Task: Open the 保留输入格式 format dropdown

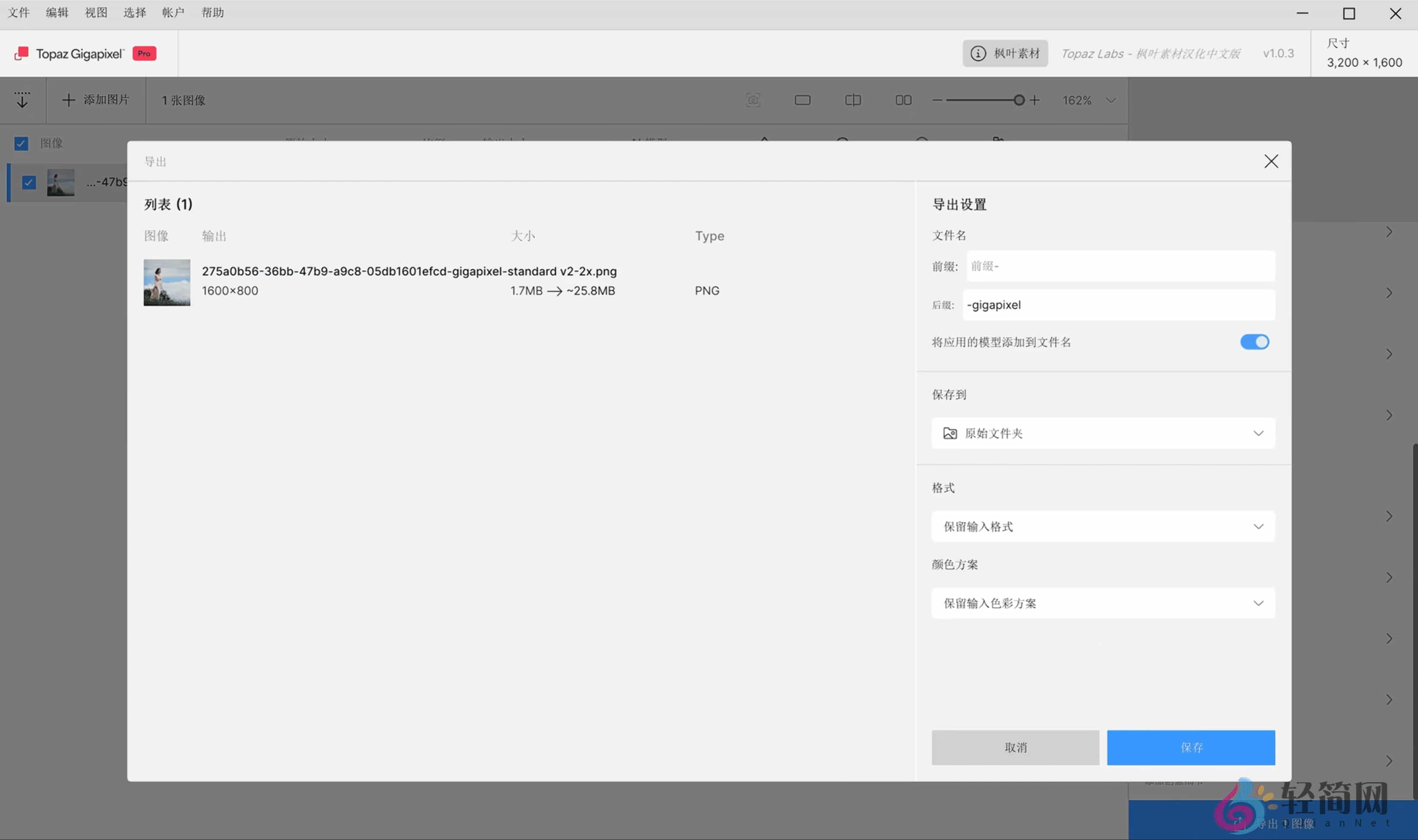Action: (1102, 526)
